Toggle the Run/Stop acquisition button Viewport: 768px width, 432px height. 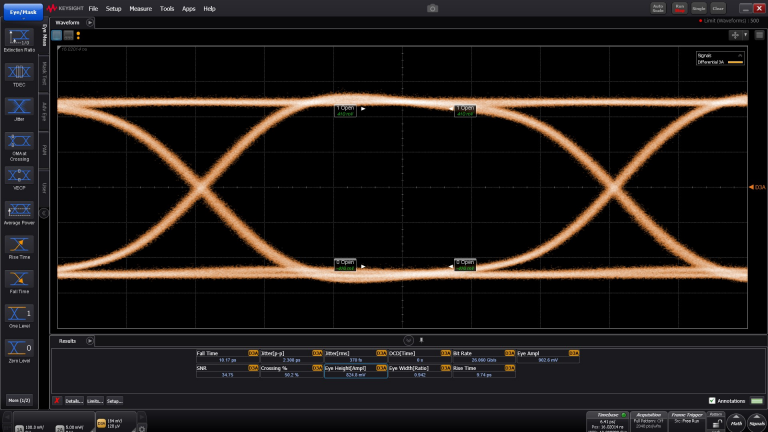point(679,7)
